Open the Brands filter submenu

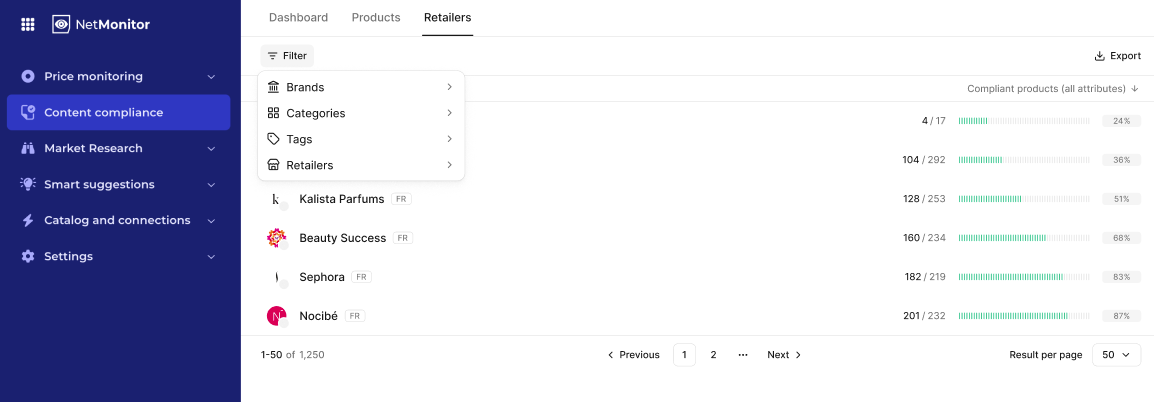(x=360, y=87)
